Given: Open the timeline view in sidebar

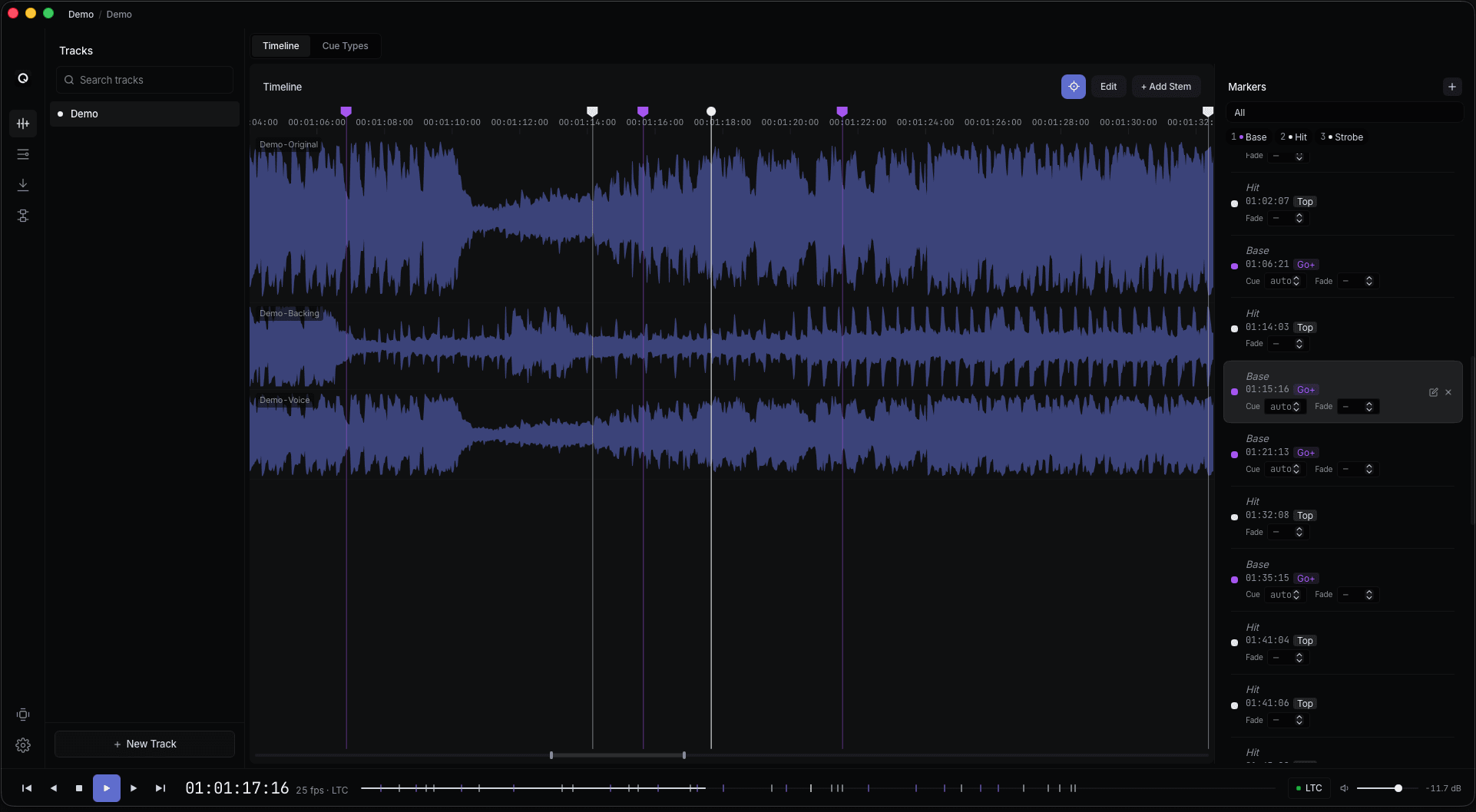Looking at the screenshot, I should (x=23, y=124).
